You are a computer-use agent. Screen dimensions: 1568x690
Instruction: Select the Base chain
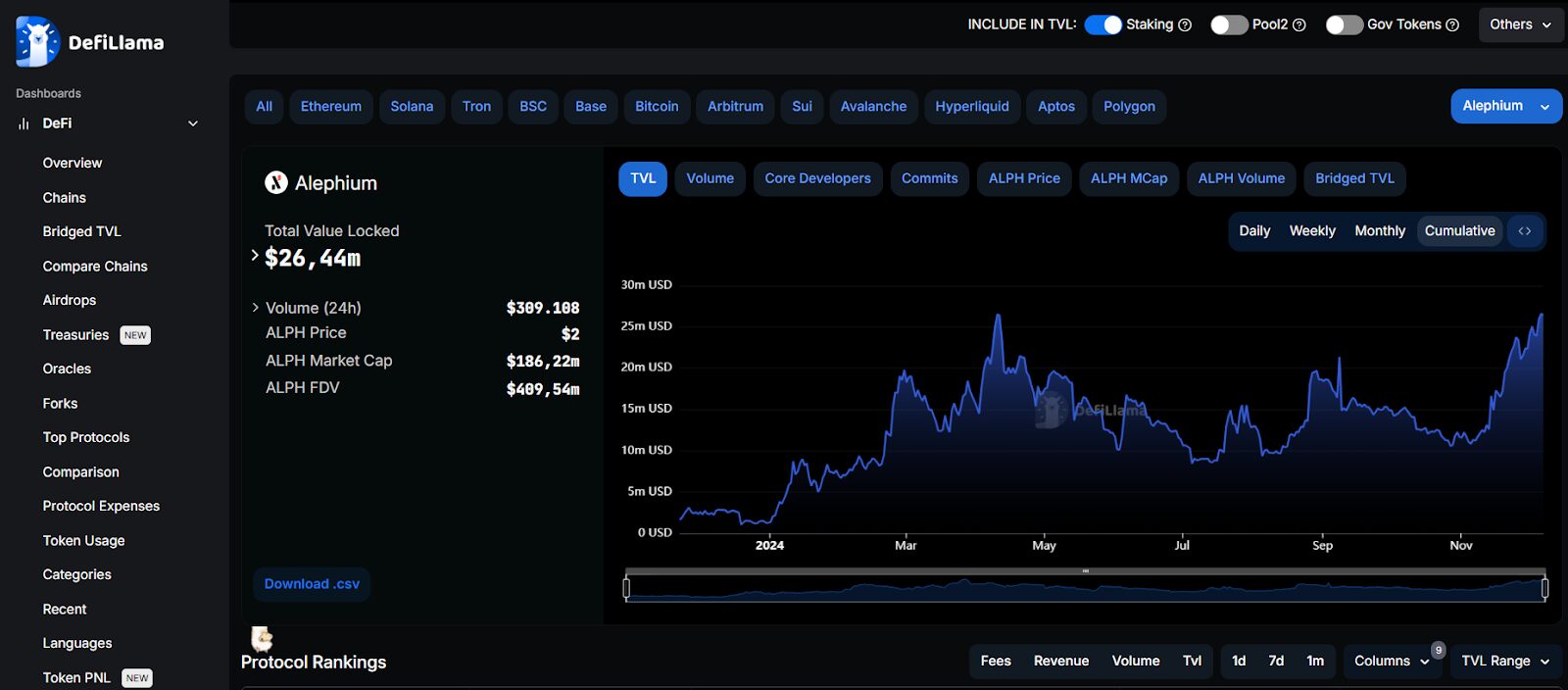591,107
